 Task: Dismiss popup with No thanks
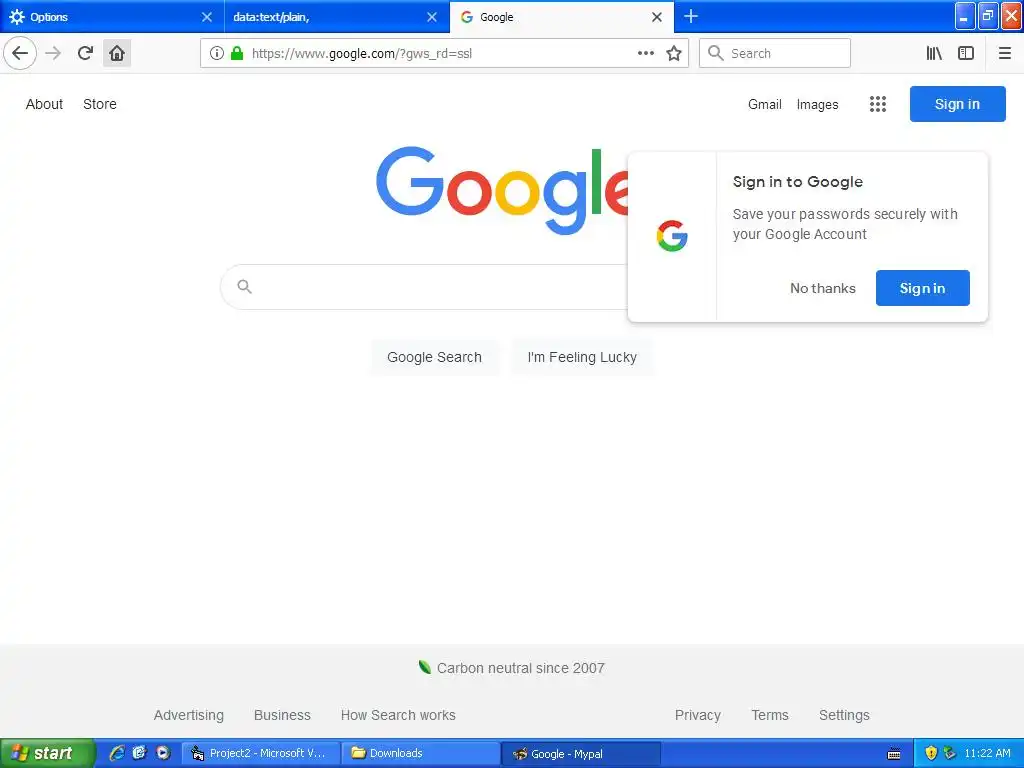click(822, 288)
